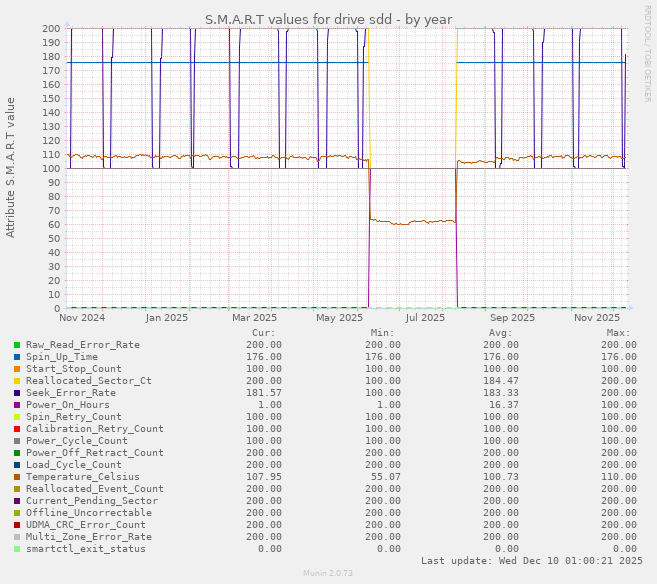Click the Munin 2.0.73 version footer text

point(328,574)
